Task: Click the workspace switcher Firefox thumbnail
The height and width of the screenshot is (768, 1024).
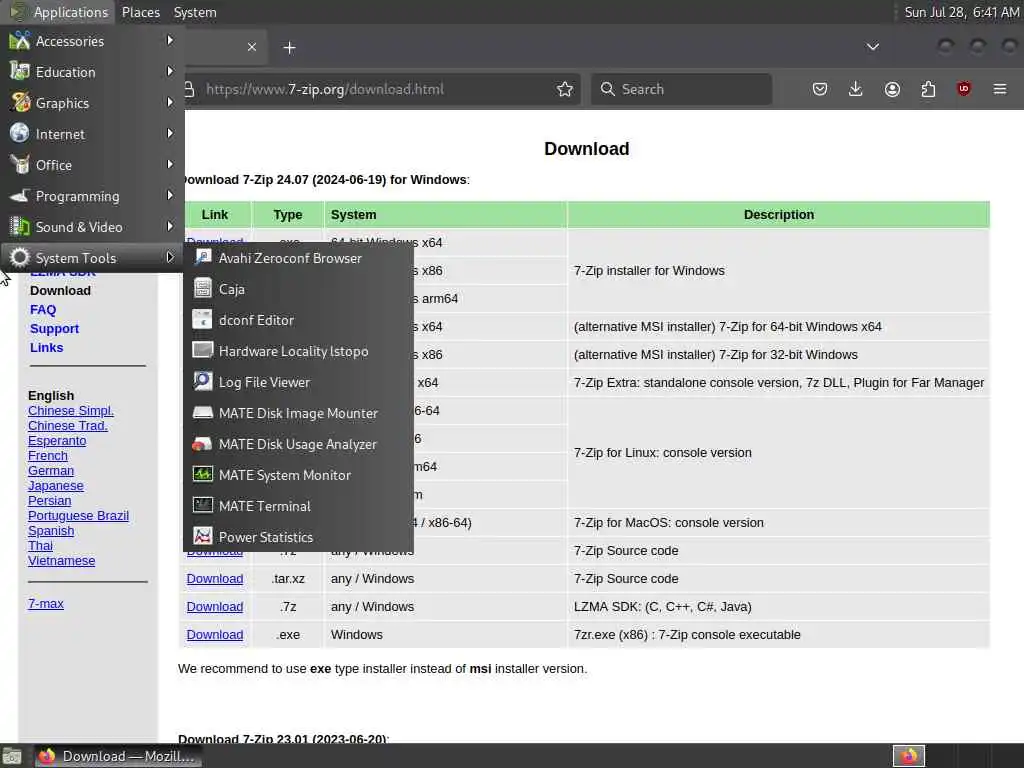Action: tap(909, 756)
